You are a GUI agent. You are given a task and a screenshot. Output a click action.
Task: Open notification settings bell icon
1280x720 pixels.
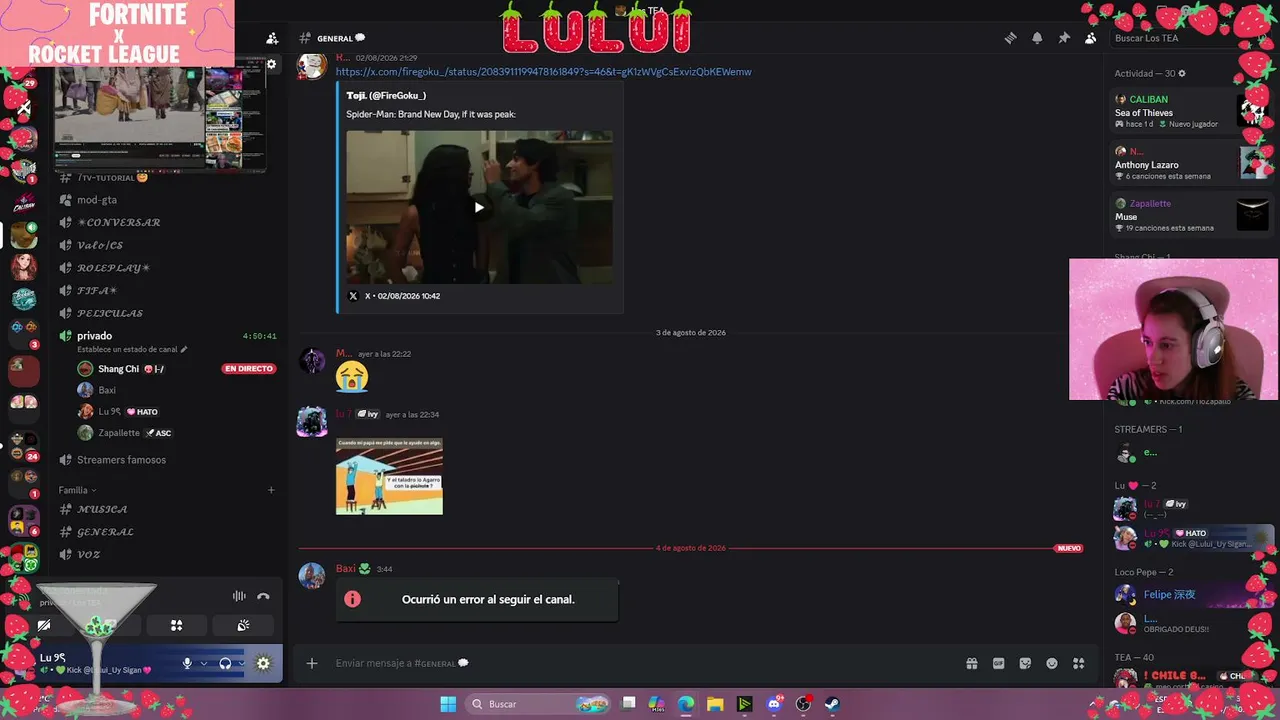[1037, 38]
